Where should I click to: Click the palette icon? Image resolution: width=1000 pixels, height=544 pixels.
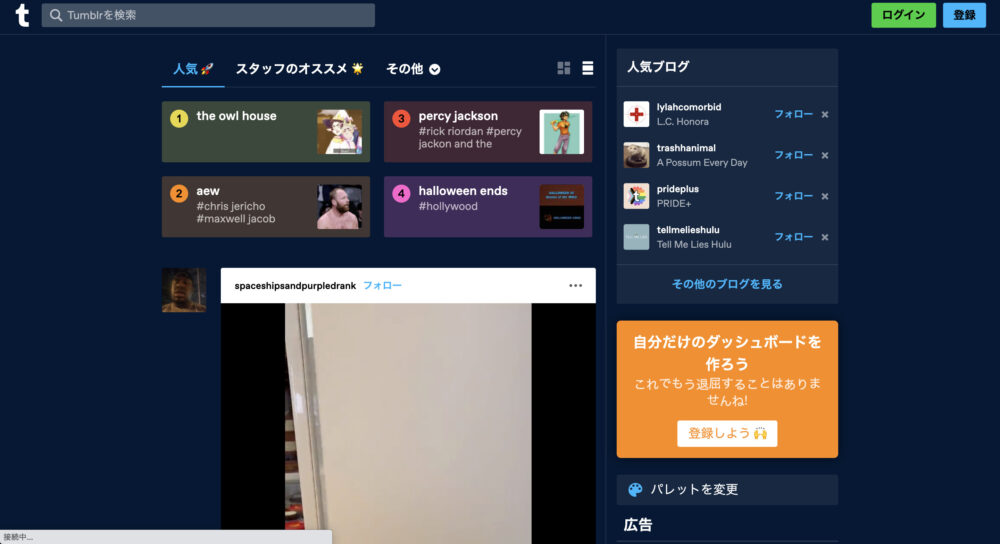[635, 489]
